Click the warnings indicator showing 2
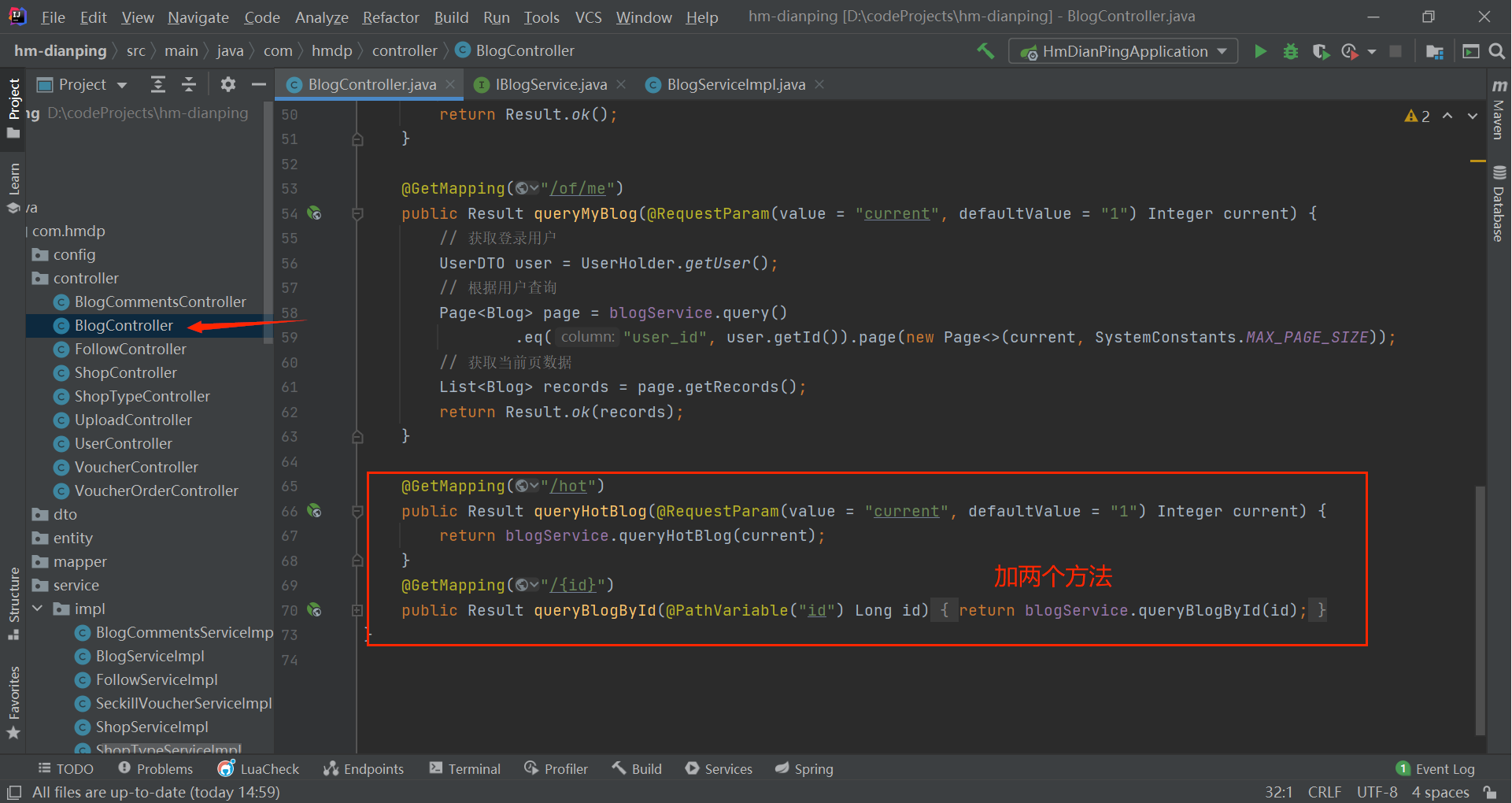The width and height of the screenshot is (1512, 803). [x=1418, y=116]
